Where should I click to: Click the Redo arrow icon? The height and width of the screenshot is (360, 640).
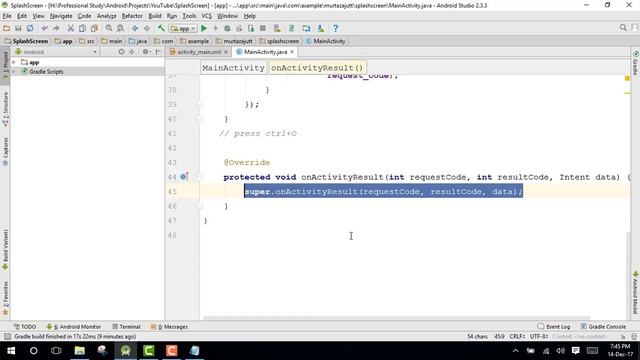point(56,28)
